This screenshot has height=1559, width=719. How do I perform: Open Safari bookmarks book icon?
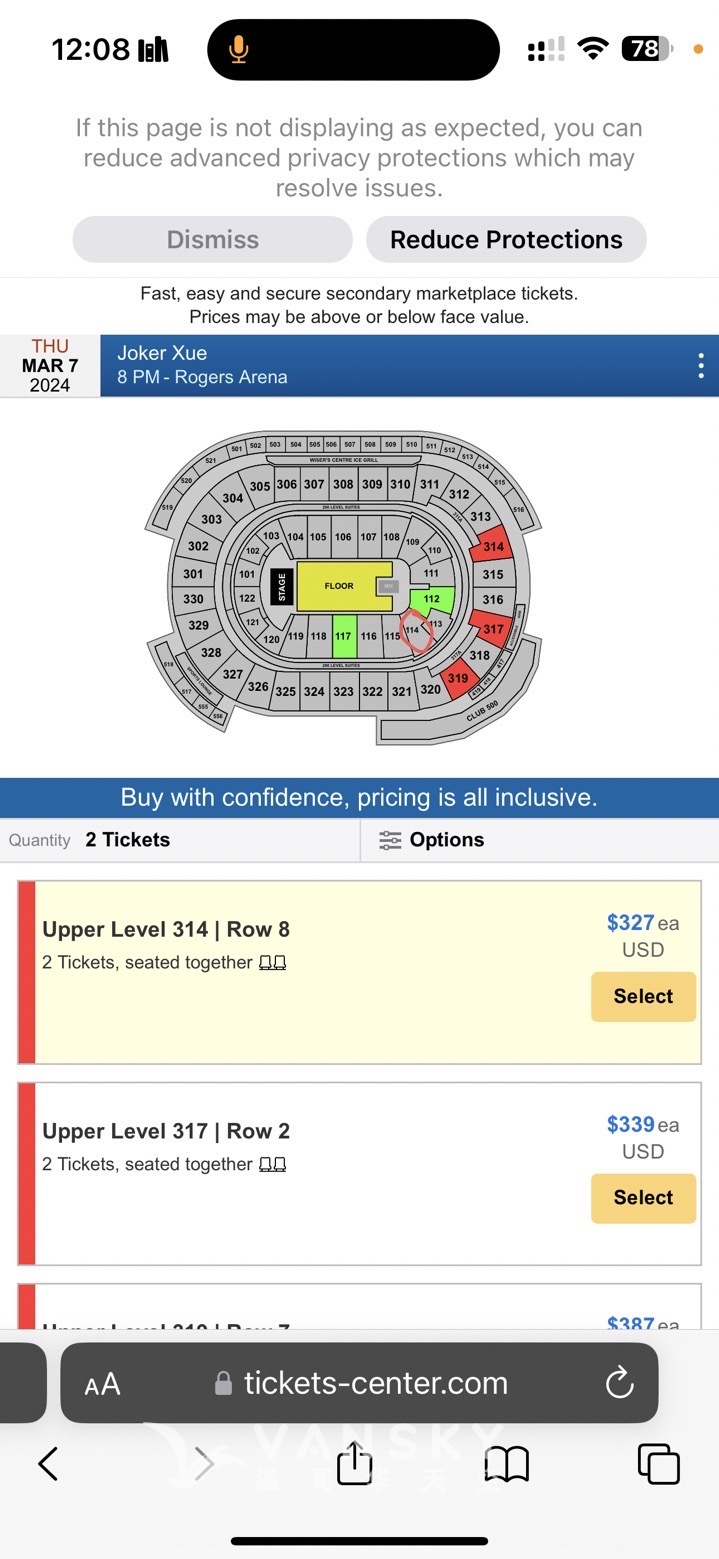506,1465
